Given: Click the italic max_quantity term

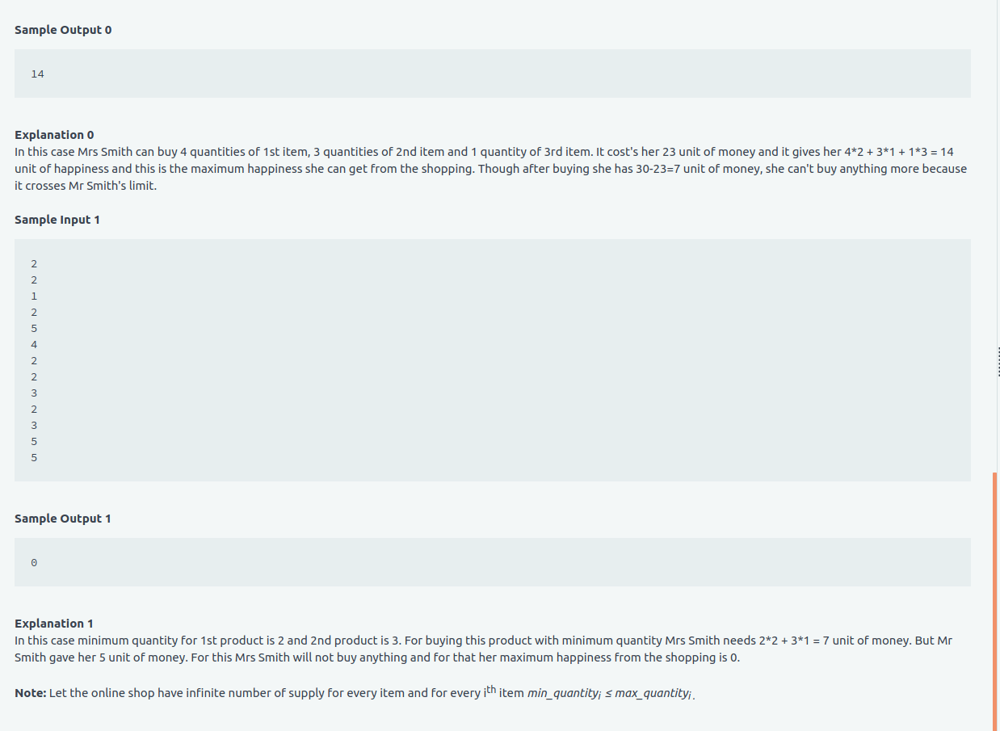Looking at the screenshot, I should (654, 693).
